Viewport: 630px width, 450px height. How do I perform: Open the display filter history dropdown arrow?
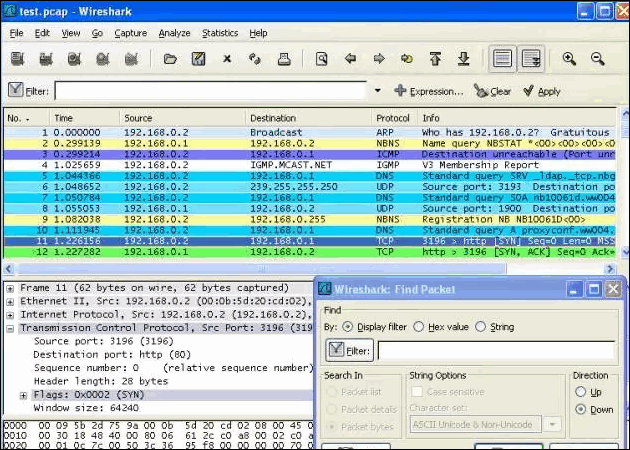(x=377, y=91)
